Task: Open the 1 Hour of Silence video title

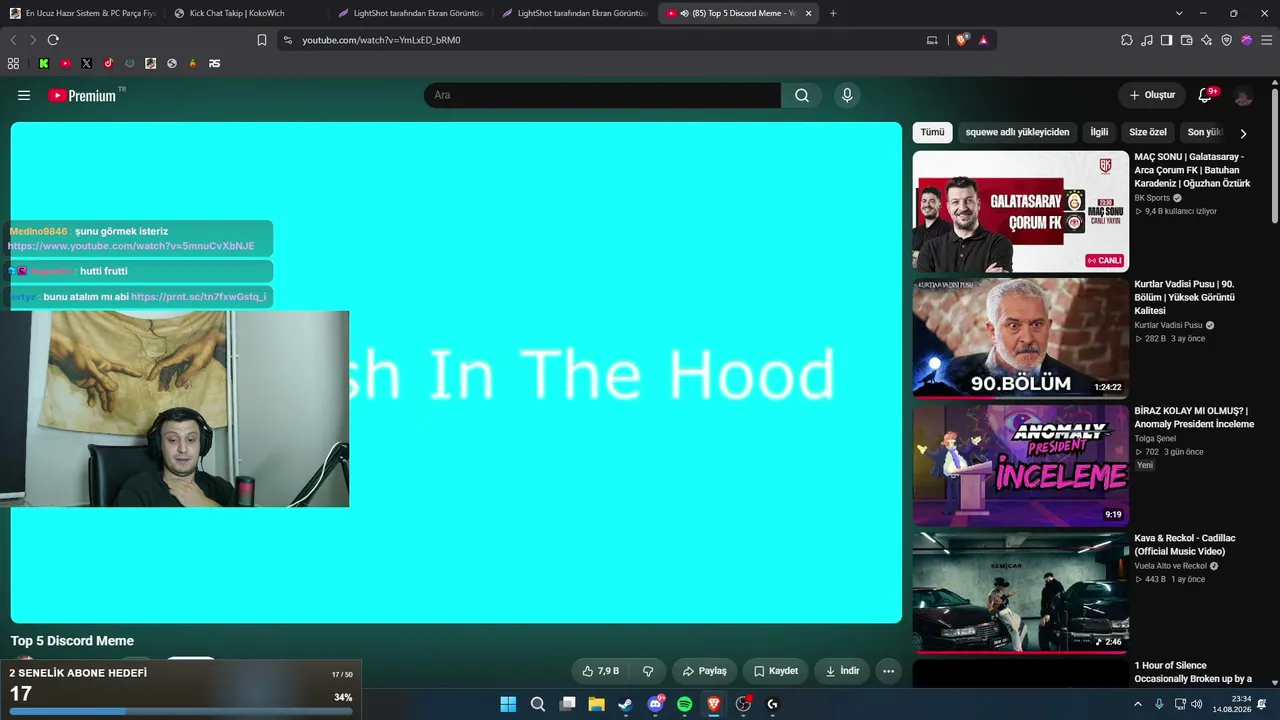Action: tap(1193, 672)
